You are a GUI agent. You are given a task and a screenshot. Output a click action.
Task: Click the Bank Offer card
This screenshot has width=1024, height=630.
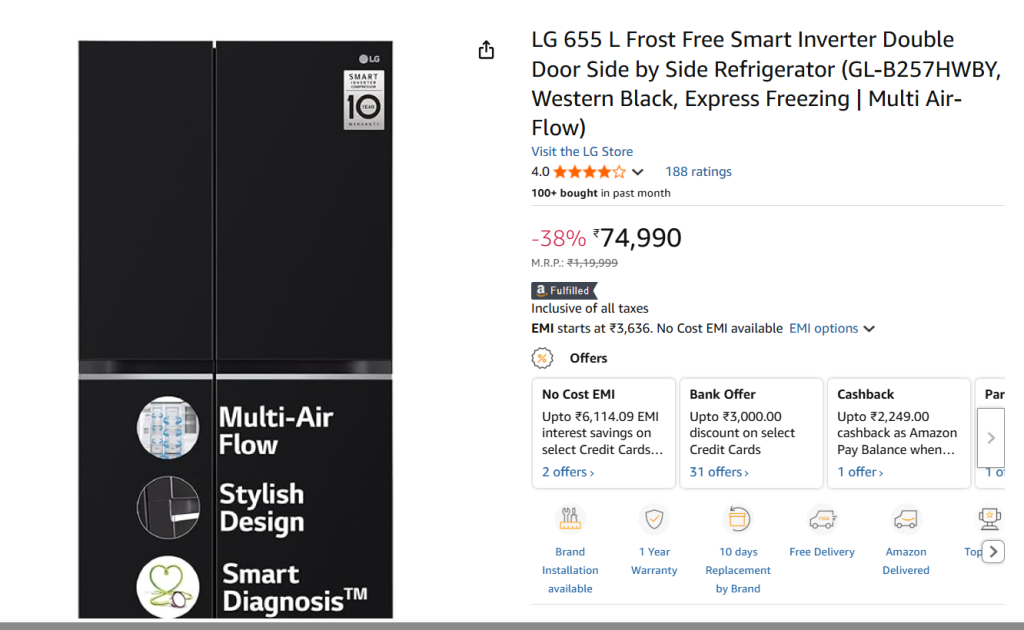pos(750,432)
